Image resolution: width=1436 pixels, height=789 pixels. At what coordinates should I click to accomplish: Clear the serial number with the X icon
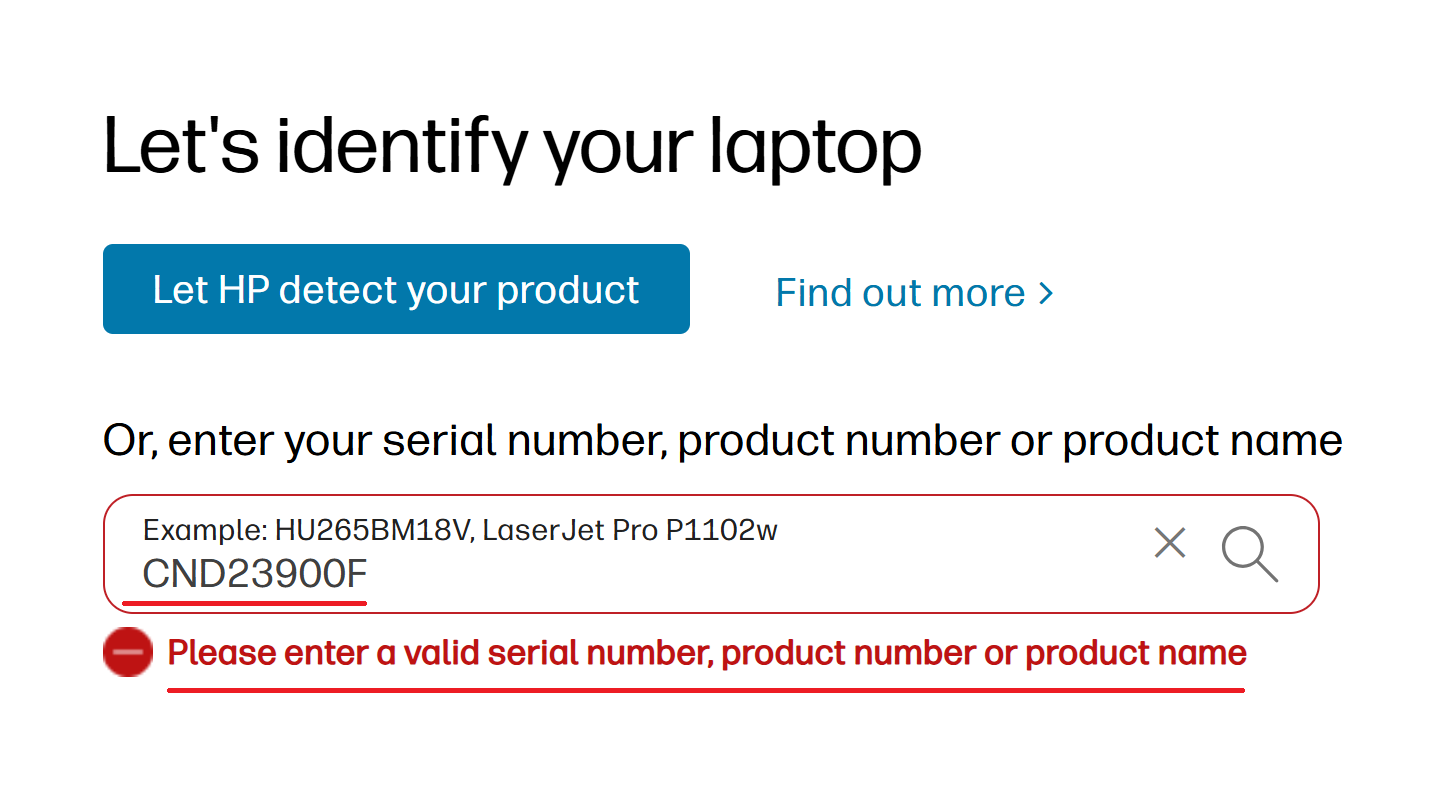click(x=1169, y=544)
